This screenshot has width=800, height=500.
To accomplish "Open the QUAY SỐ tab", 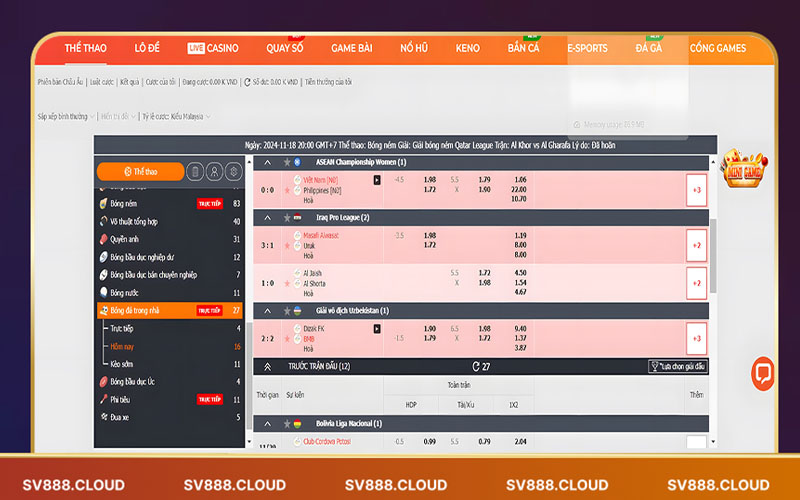I will (x=285, y=48).
